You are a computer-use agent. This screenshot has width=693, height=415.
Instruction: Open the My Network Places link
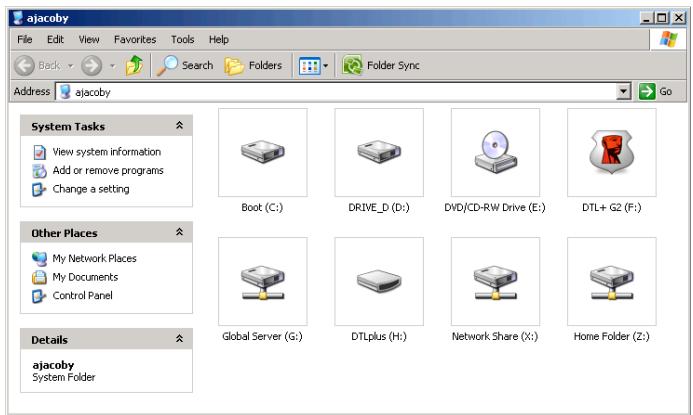[94, 258]
